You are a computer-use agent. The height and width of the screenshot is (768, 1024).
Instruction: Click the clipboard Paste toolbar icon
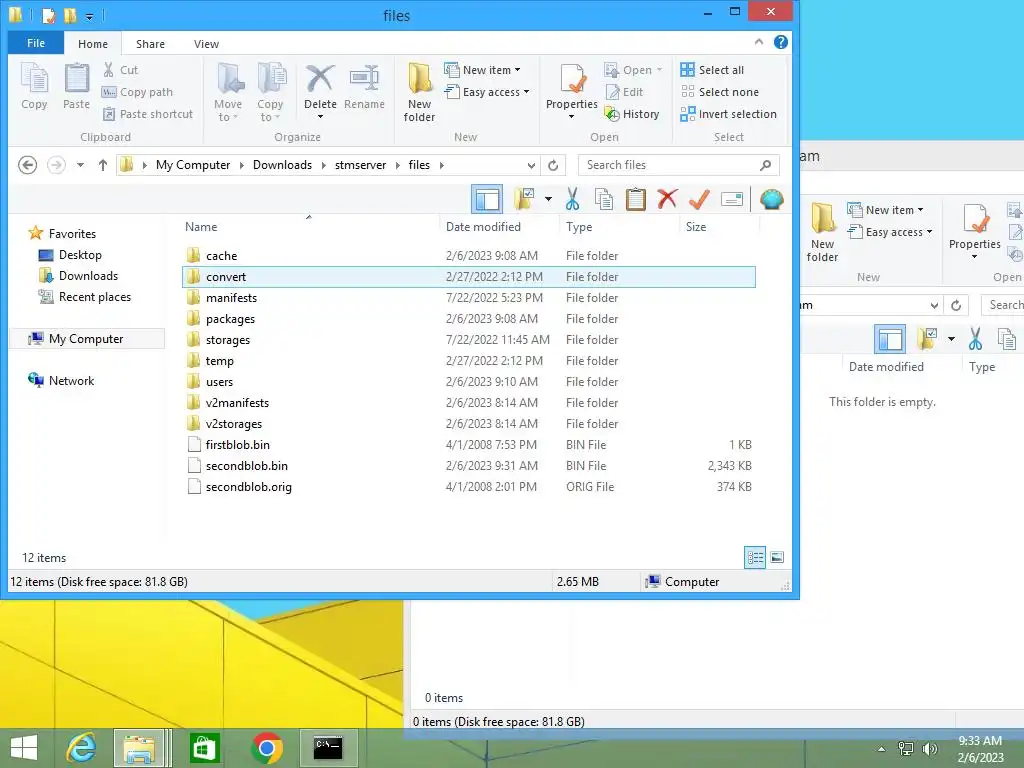pyautogui.click(x=635, y=199)
